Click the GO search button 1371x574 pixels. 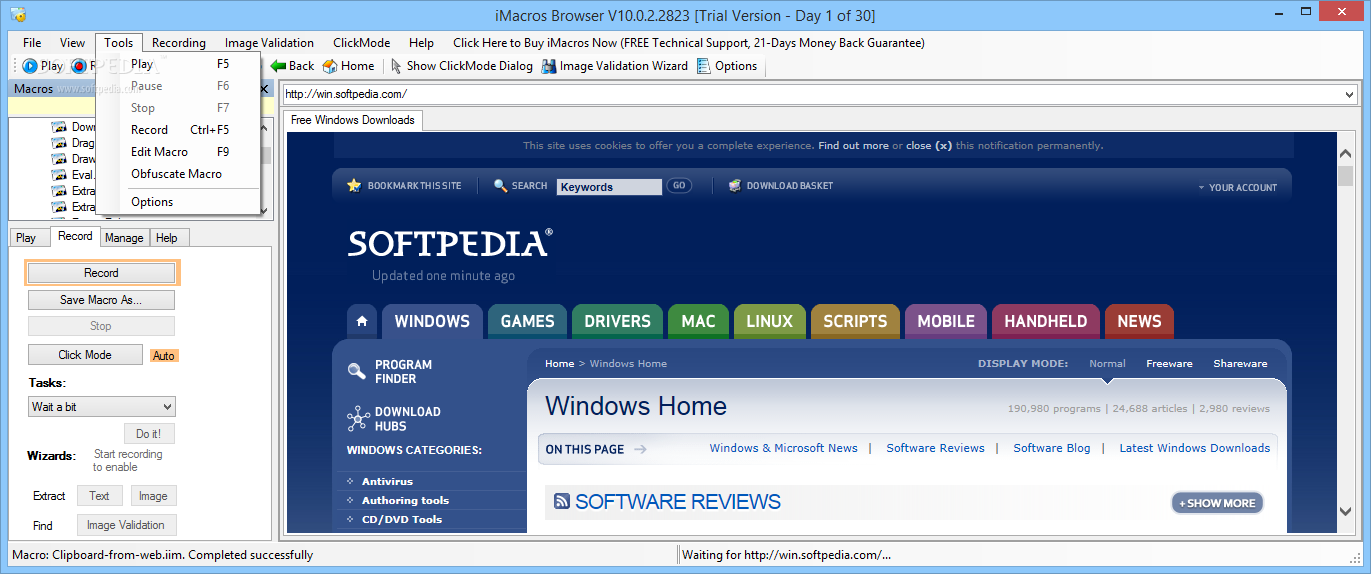point(679,186)
